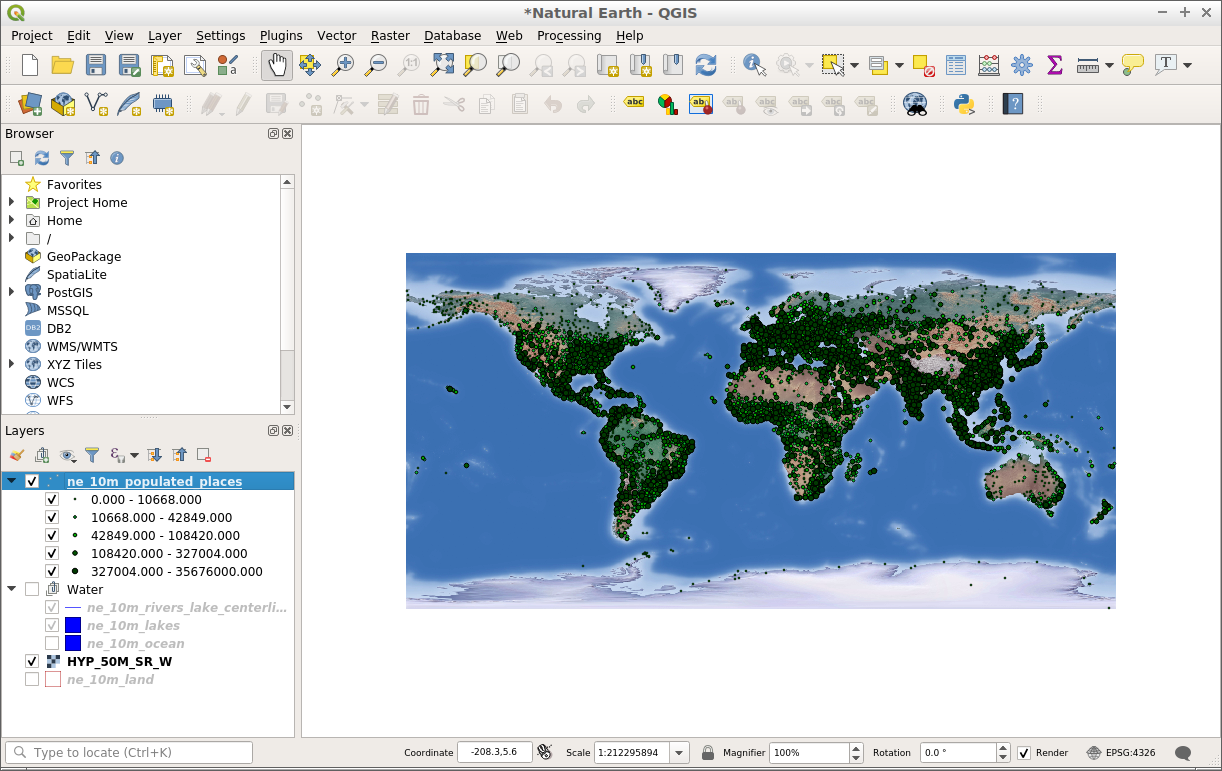
Task: Collapse the Water layer group
Action: pyautogui.click(x=12, y=589)
